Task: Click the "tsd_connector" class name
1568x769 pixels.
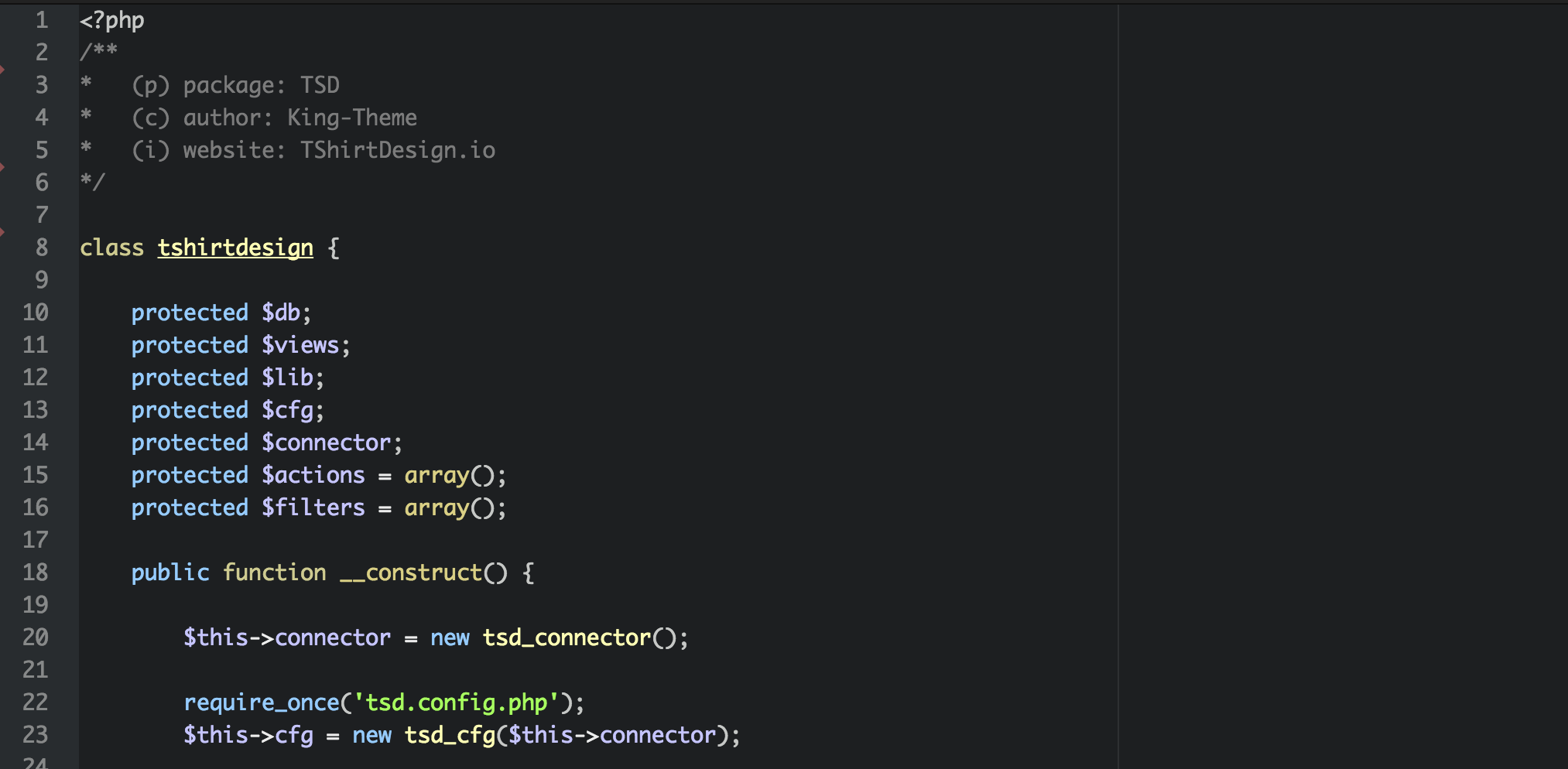Action: [x=567, y=637]
